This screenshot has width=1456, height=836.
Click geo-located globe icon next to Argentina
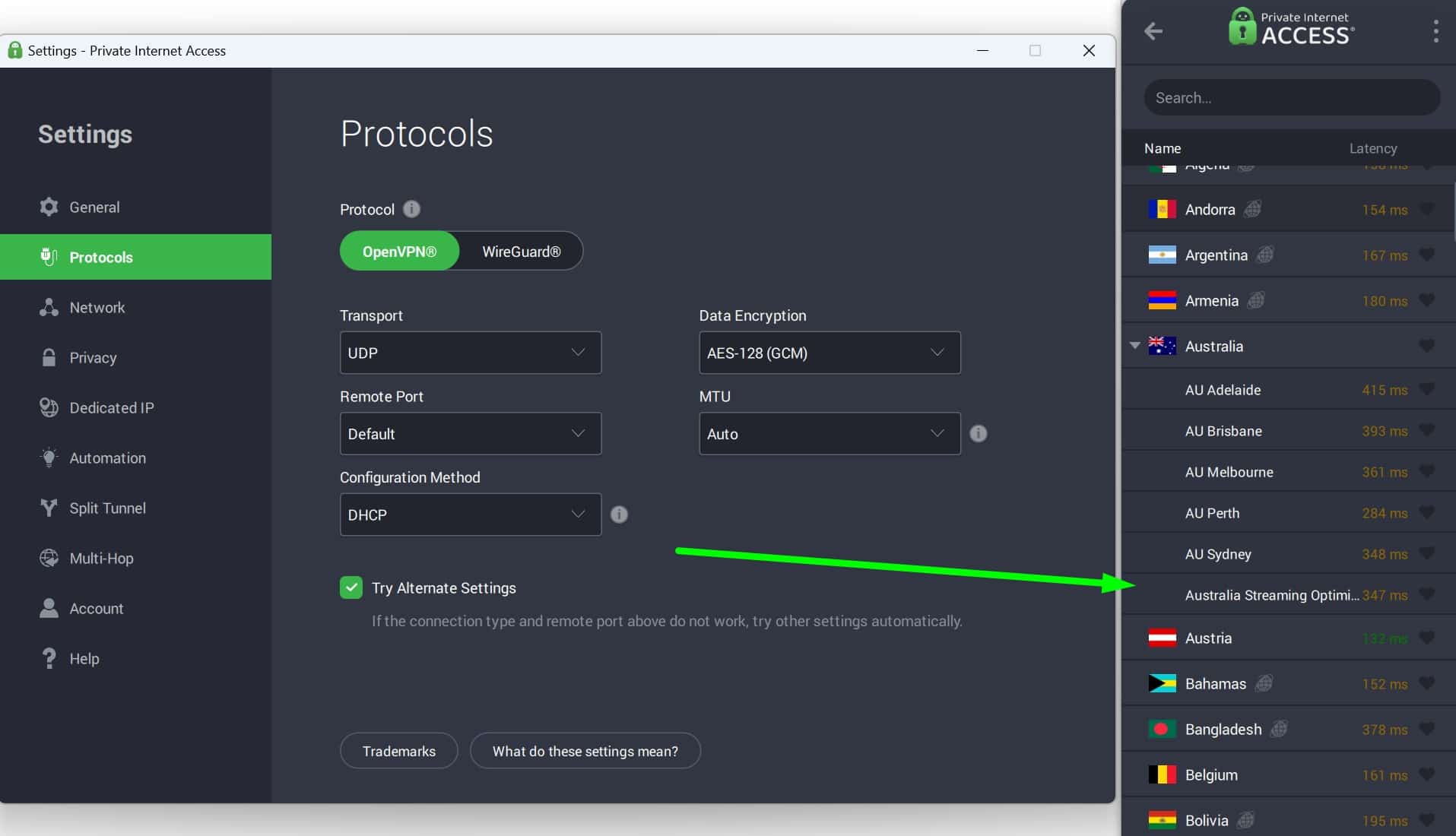pyautogui.click(x=1264, y=255)
